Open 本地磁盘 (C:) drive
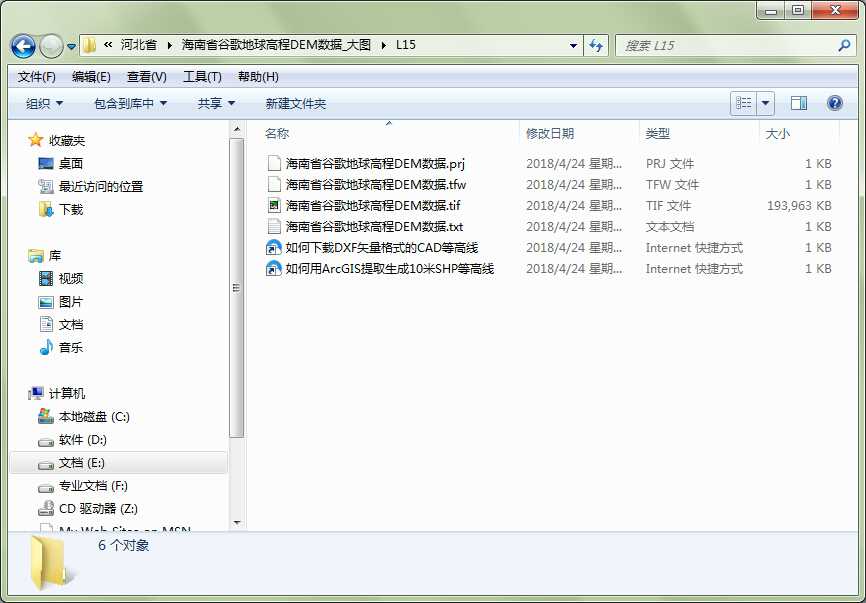 click(x=94, y=417)
